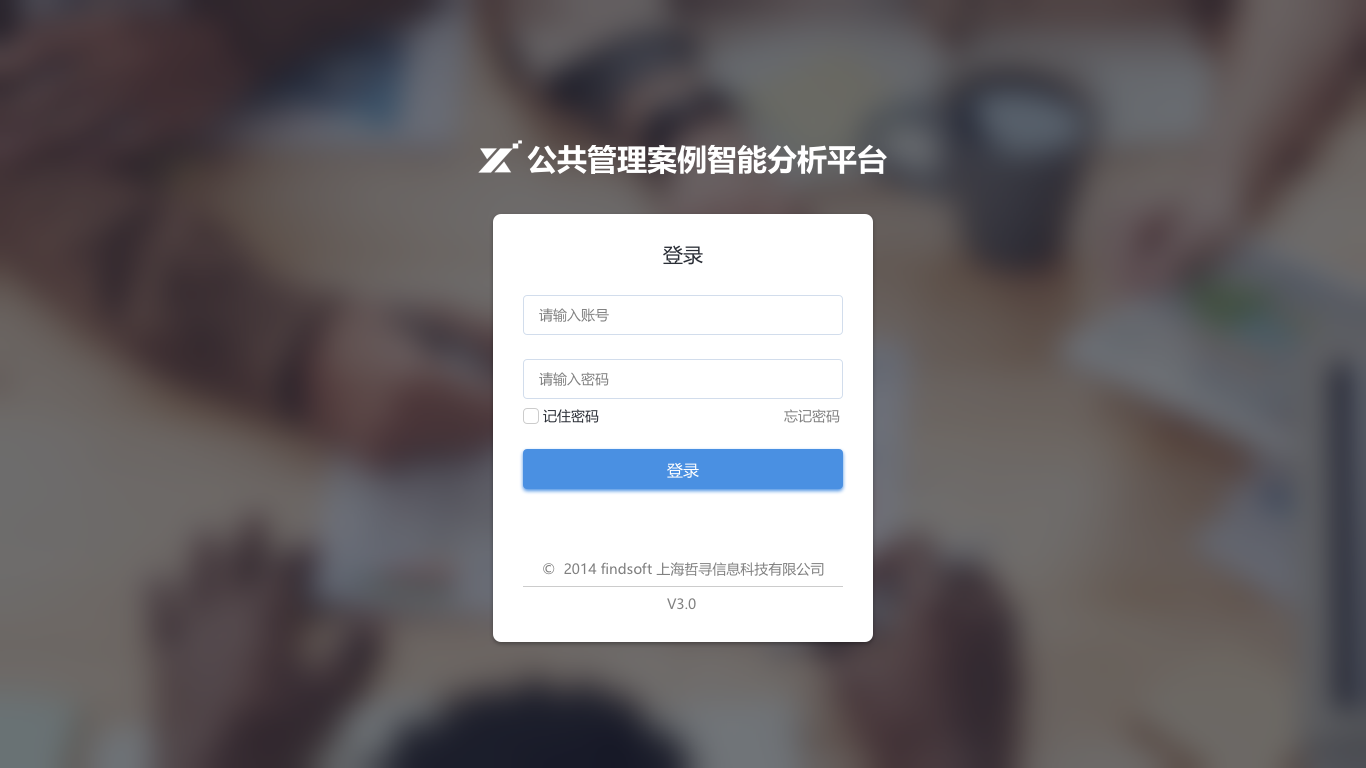Viewport: 1366px width, 768px height.
Task: Click the blurred background left of the card
Action: 250,400
